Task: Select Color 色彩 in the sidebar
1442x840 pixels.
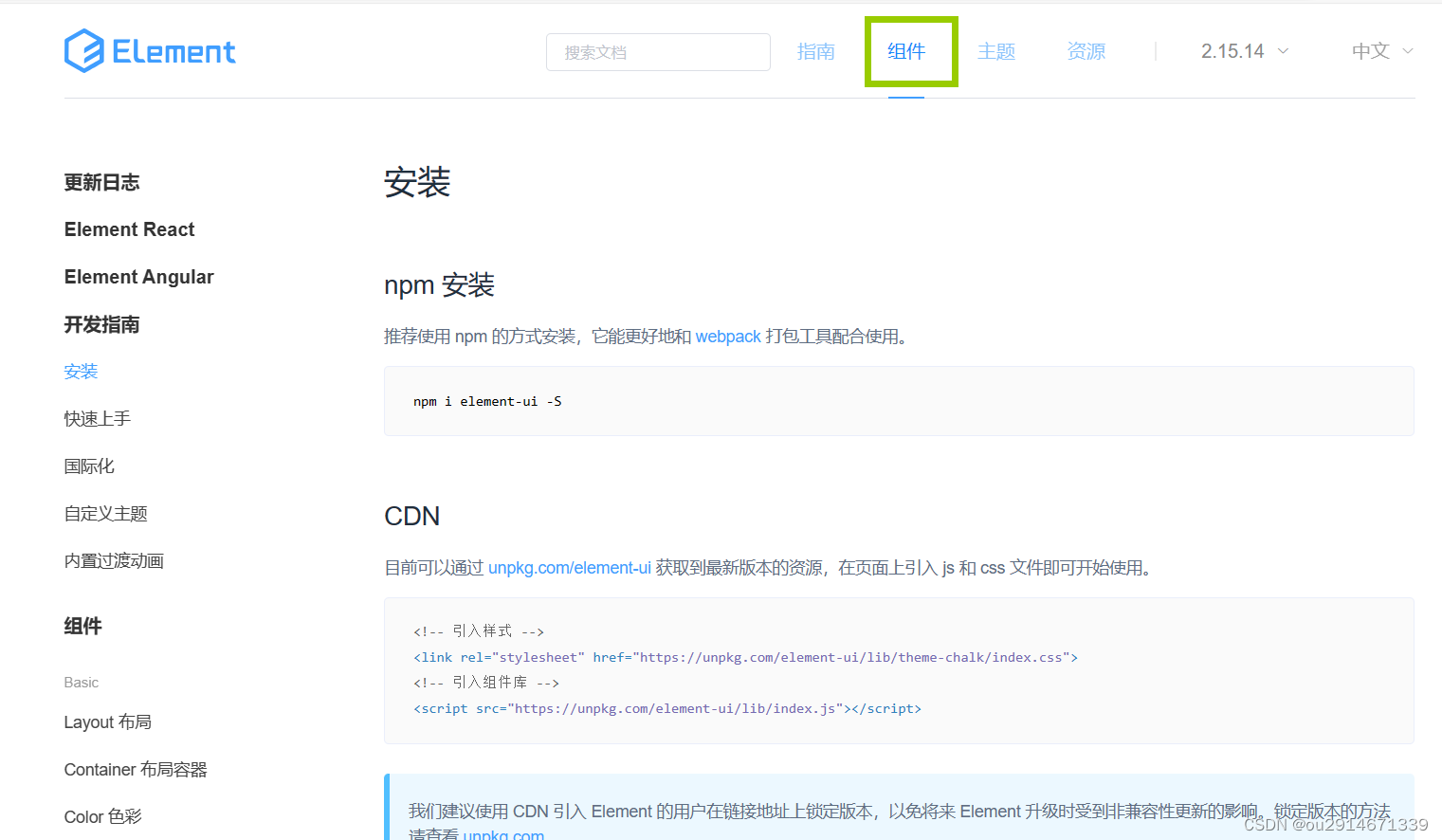Action: pos(102,817)
